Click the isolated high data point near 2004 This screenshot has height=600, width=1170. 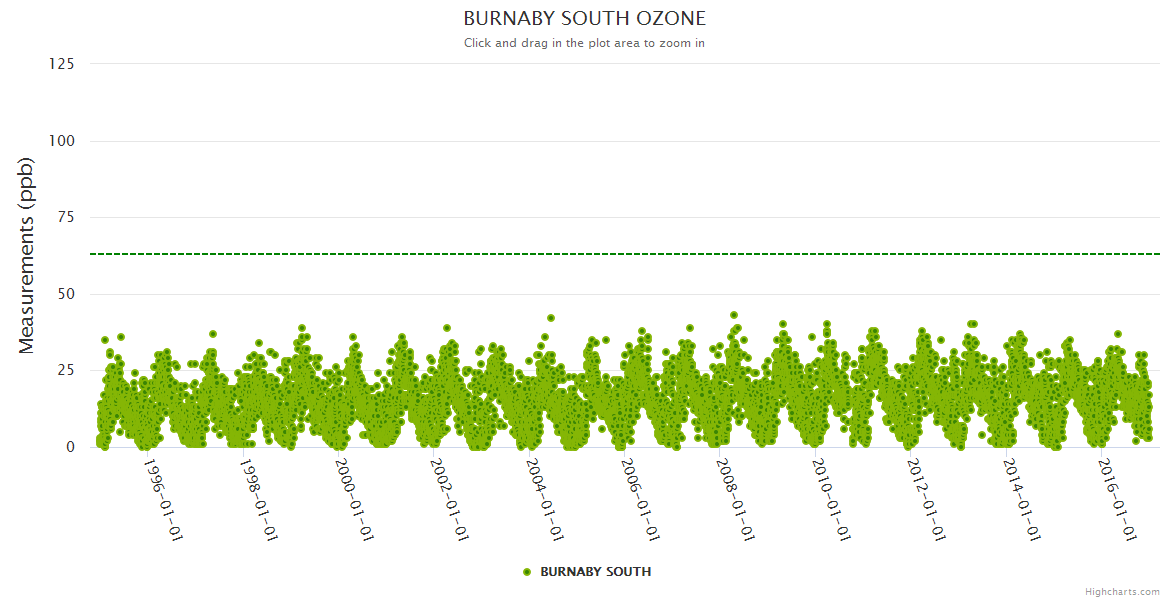(551, 318)
